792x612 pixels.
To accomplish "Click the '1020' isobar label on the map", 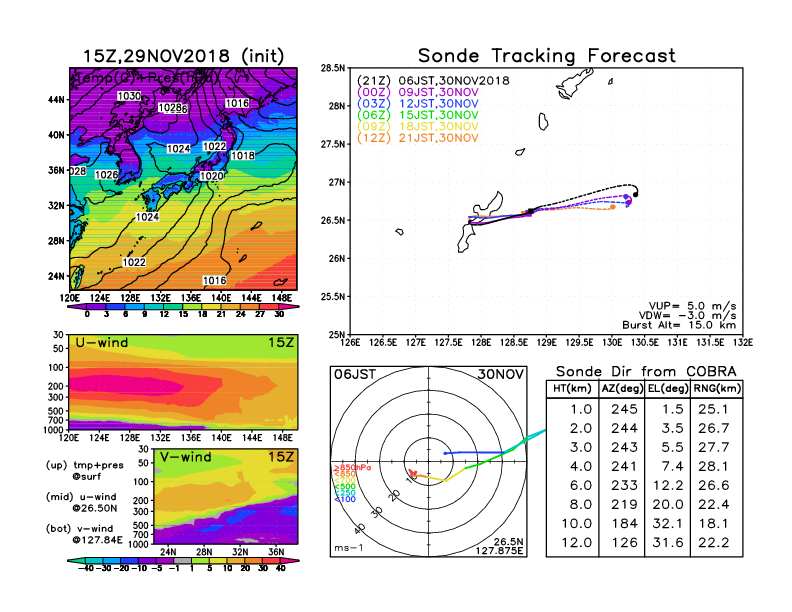I will click(212, 176).
